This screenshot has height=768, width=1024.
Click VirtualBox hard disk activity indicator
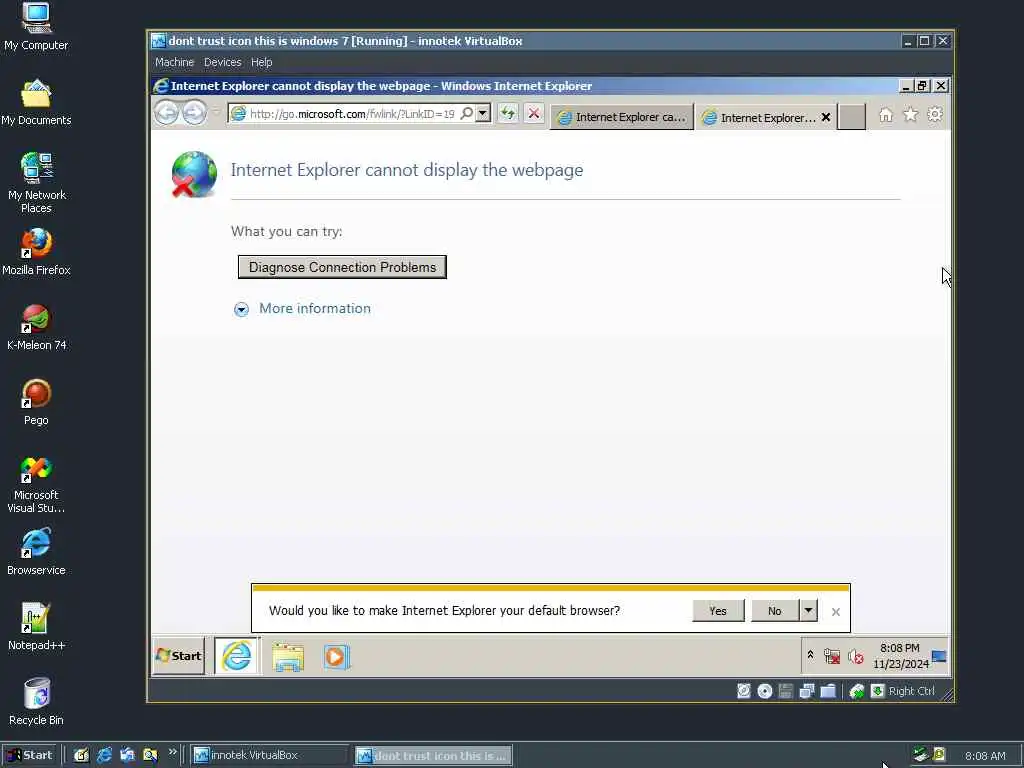(x=744, y=691)
